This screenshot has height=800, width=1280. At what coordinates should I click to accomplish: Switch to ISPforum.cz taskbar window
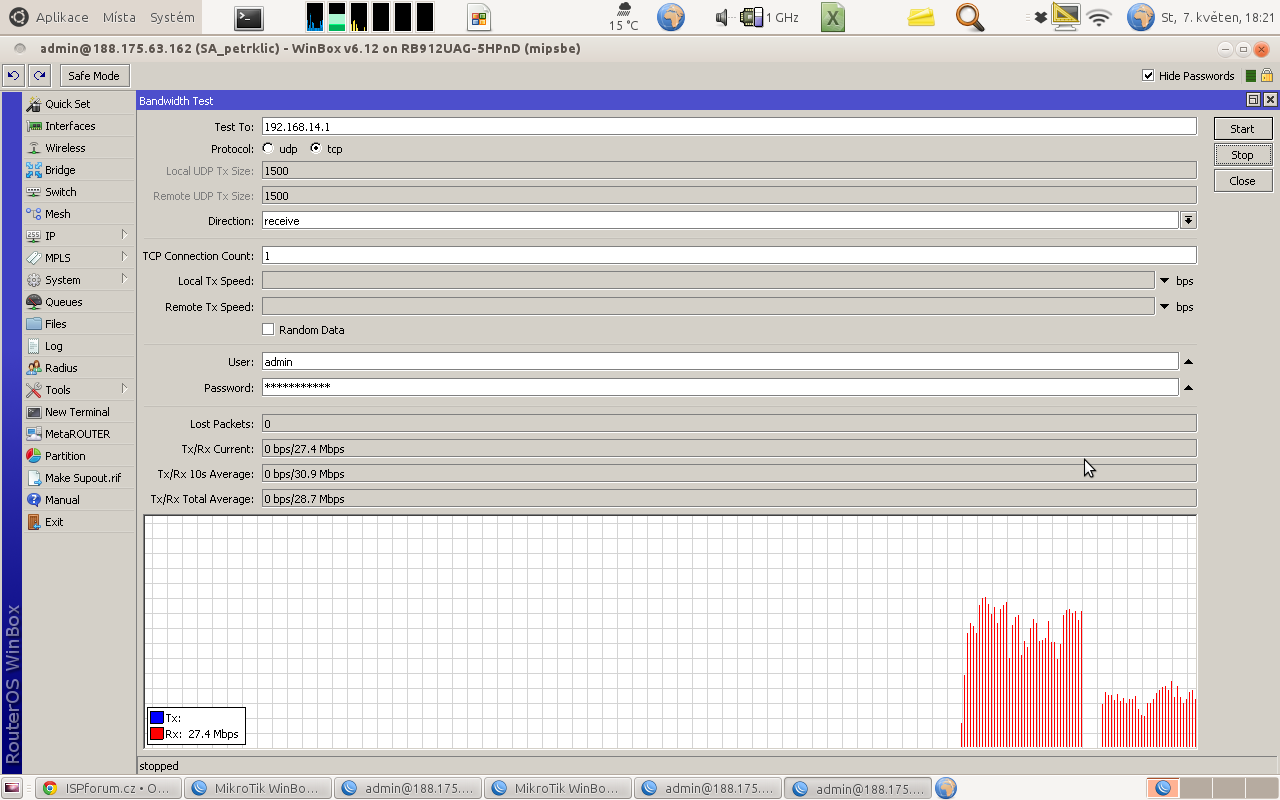[108, 788]
